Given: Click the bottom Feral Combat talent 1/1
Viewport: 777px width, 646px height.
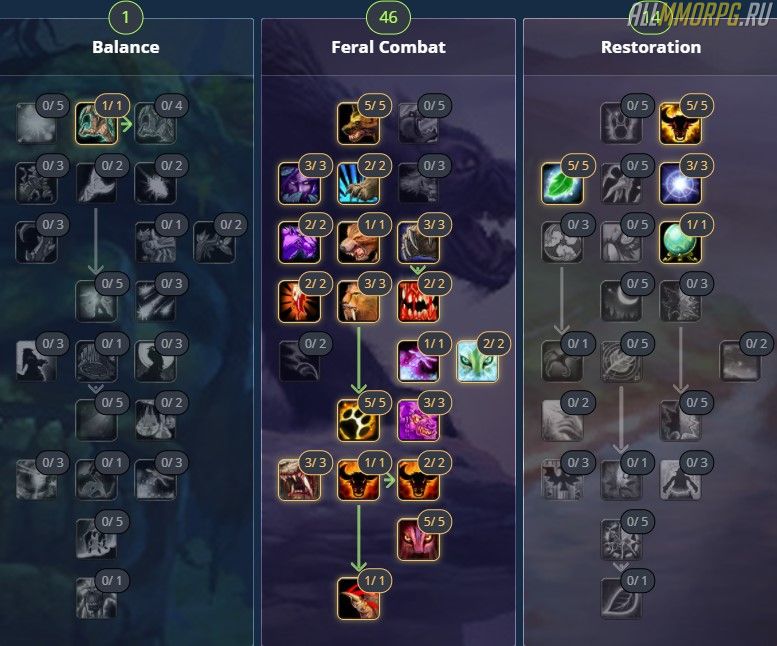Looking at the screenshot, I should (x=358, y=599).
